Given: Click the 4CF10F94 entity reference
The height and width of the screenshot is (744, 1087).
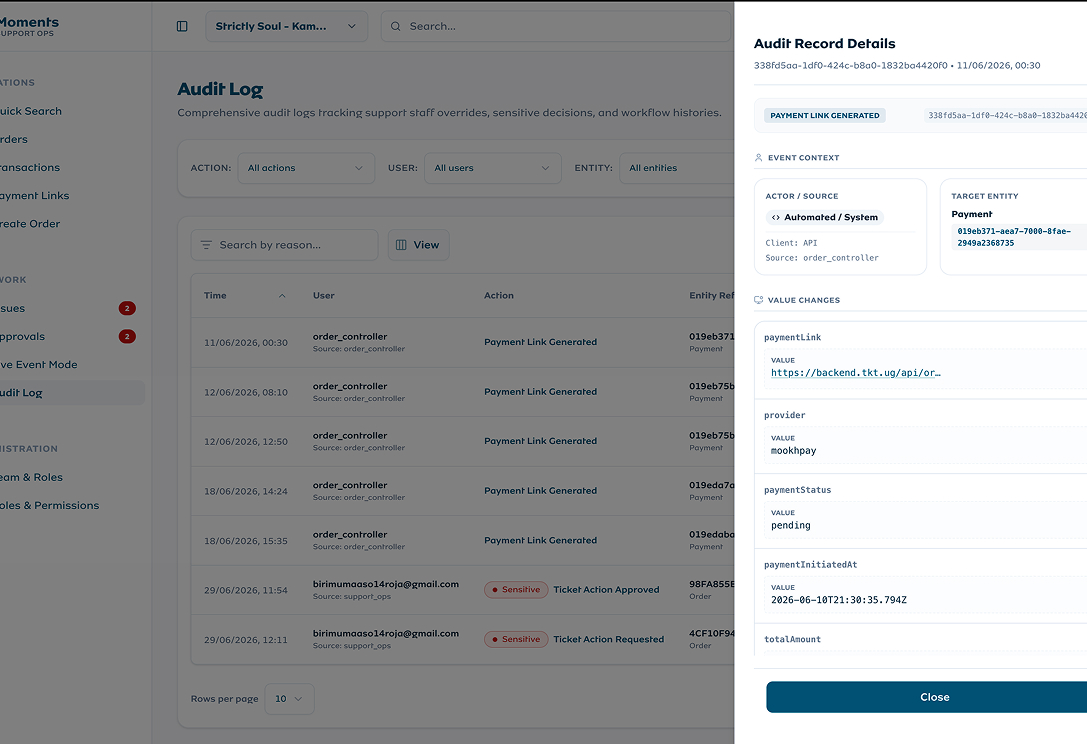Looking at the screenshot, I should [711, 634].
